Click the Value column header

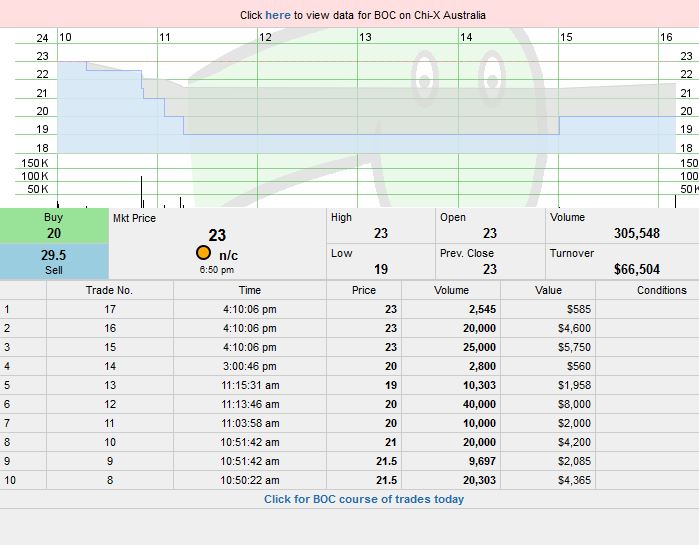click(x=548, y=290)
